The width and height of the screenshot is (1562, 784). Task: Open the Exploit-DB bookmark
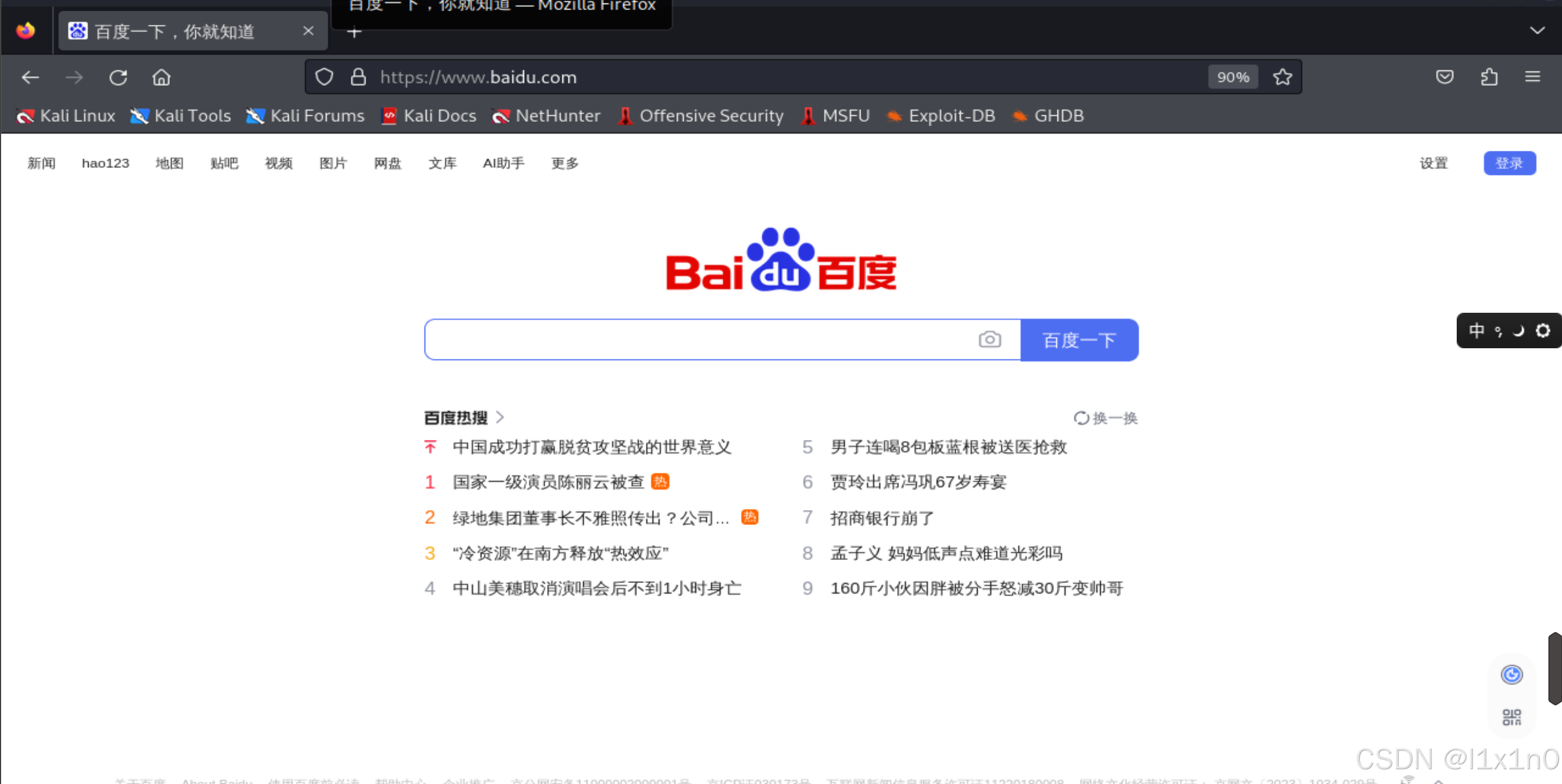[940, 116]
